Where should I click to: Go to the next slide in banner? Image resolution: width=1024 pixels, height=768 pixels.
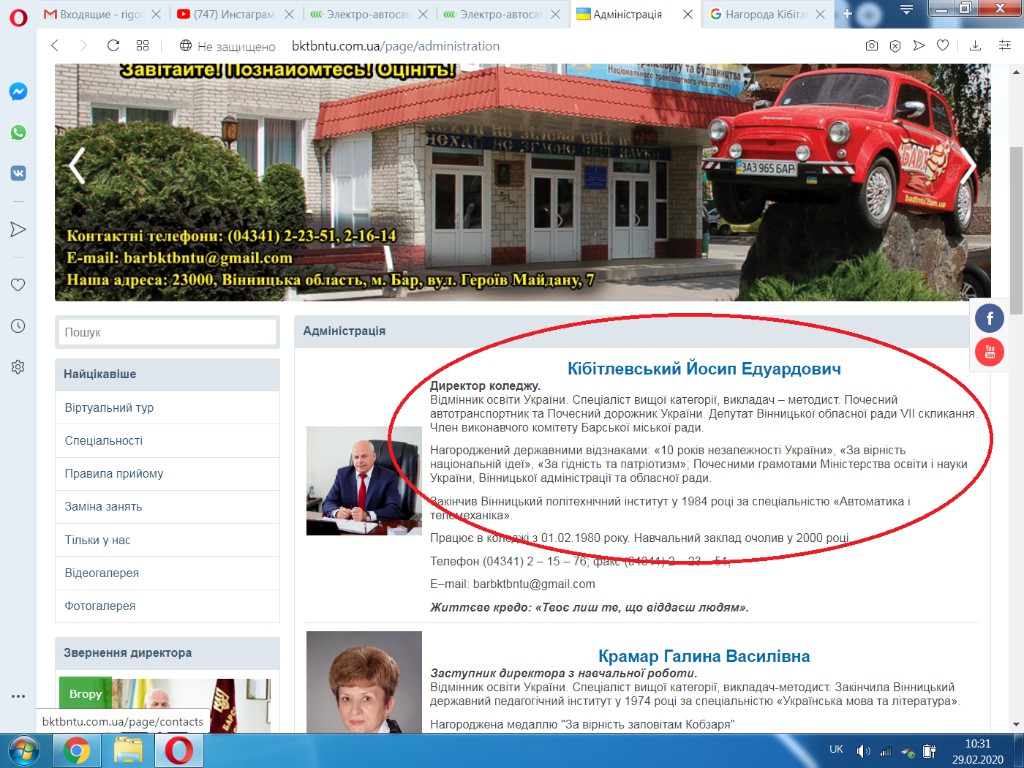[x=968, y=167]
